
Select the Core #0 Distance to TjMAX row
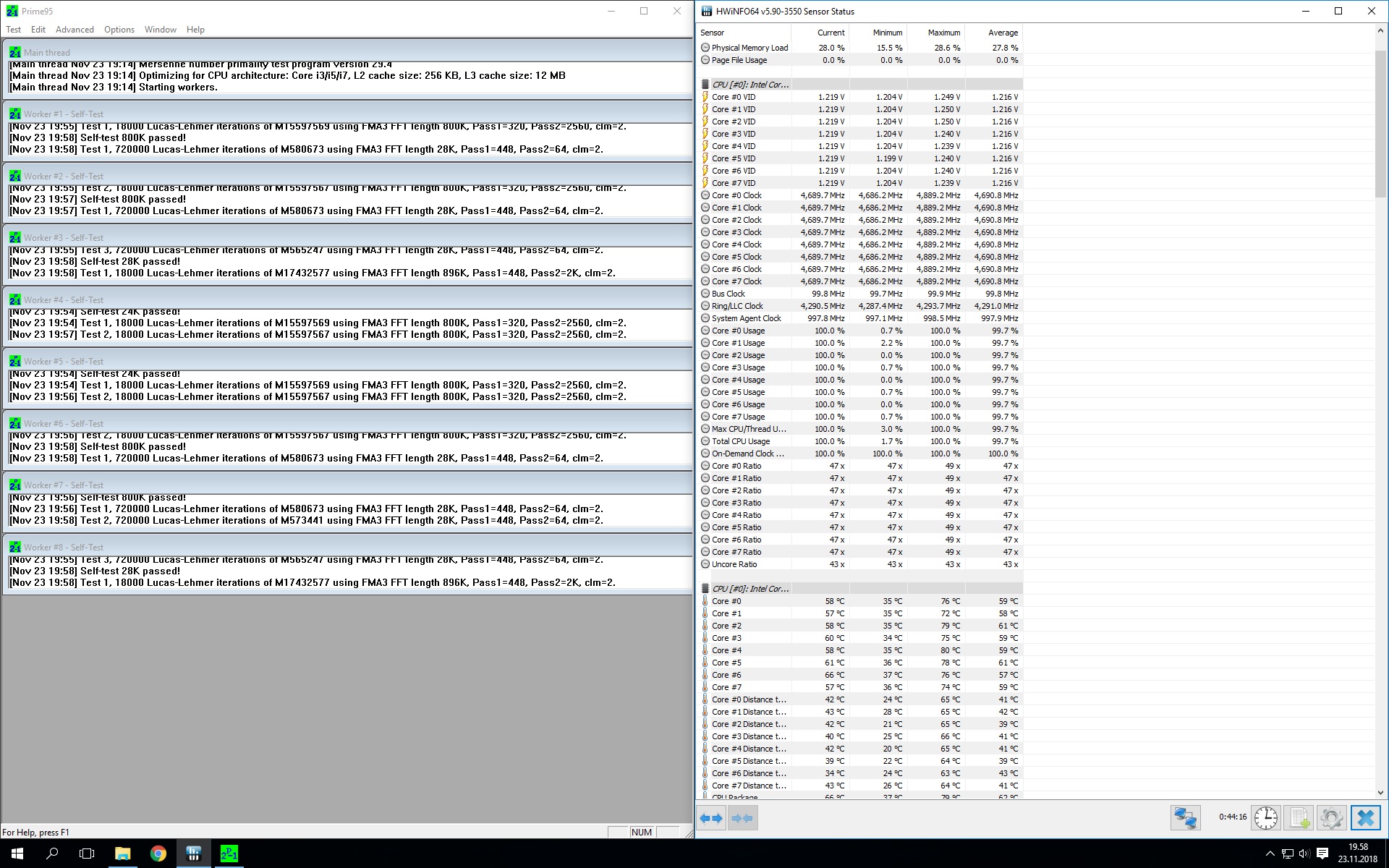[859, 699]
